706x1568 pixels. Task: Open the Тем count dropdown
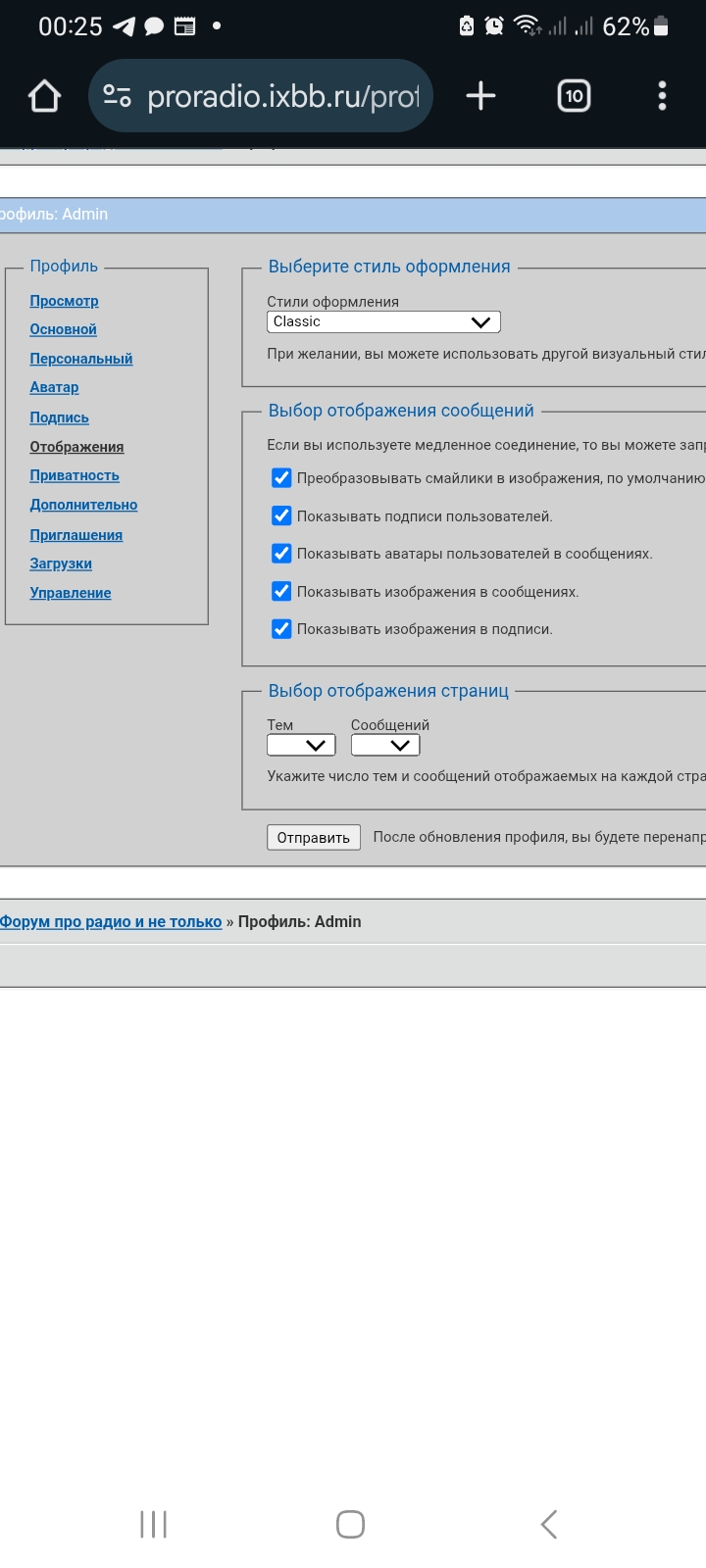pyautogui.click(x=301, y=745)
